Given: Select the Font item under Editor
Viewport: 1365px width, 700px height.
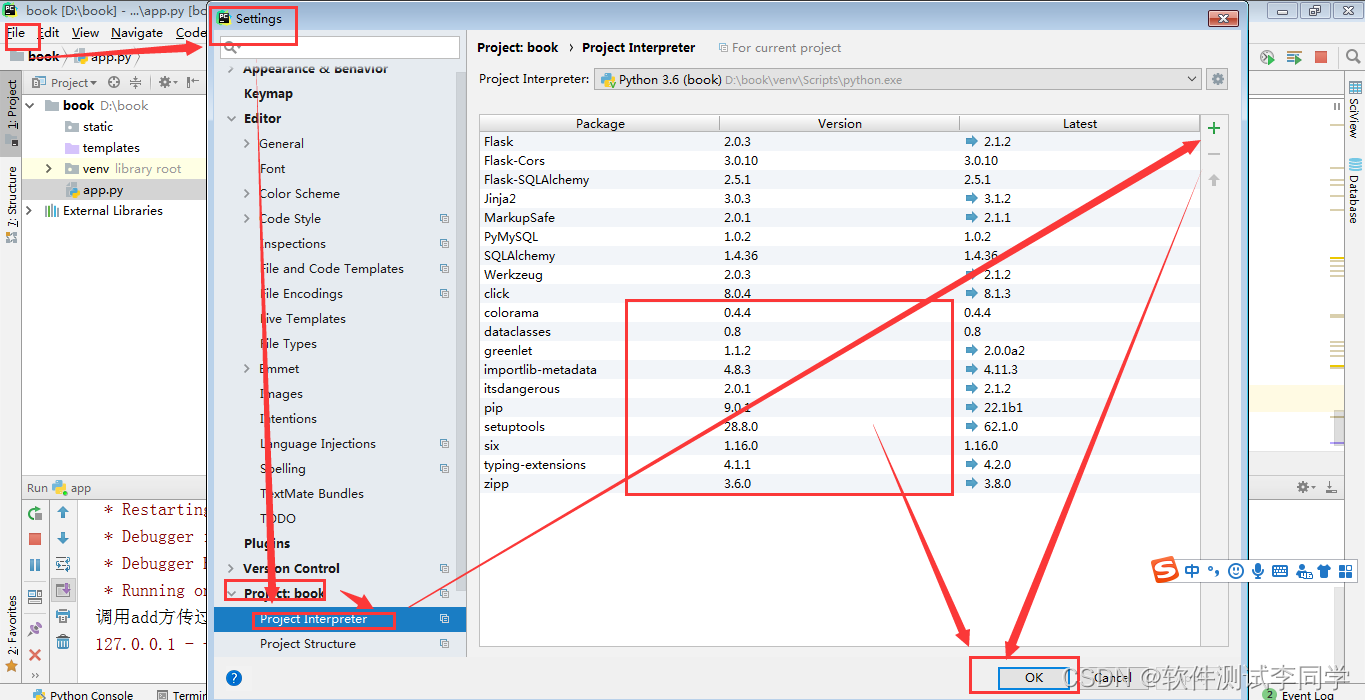Looking at the screenshot, I should (272, 169).
